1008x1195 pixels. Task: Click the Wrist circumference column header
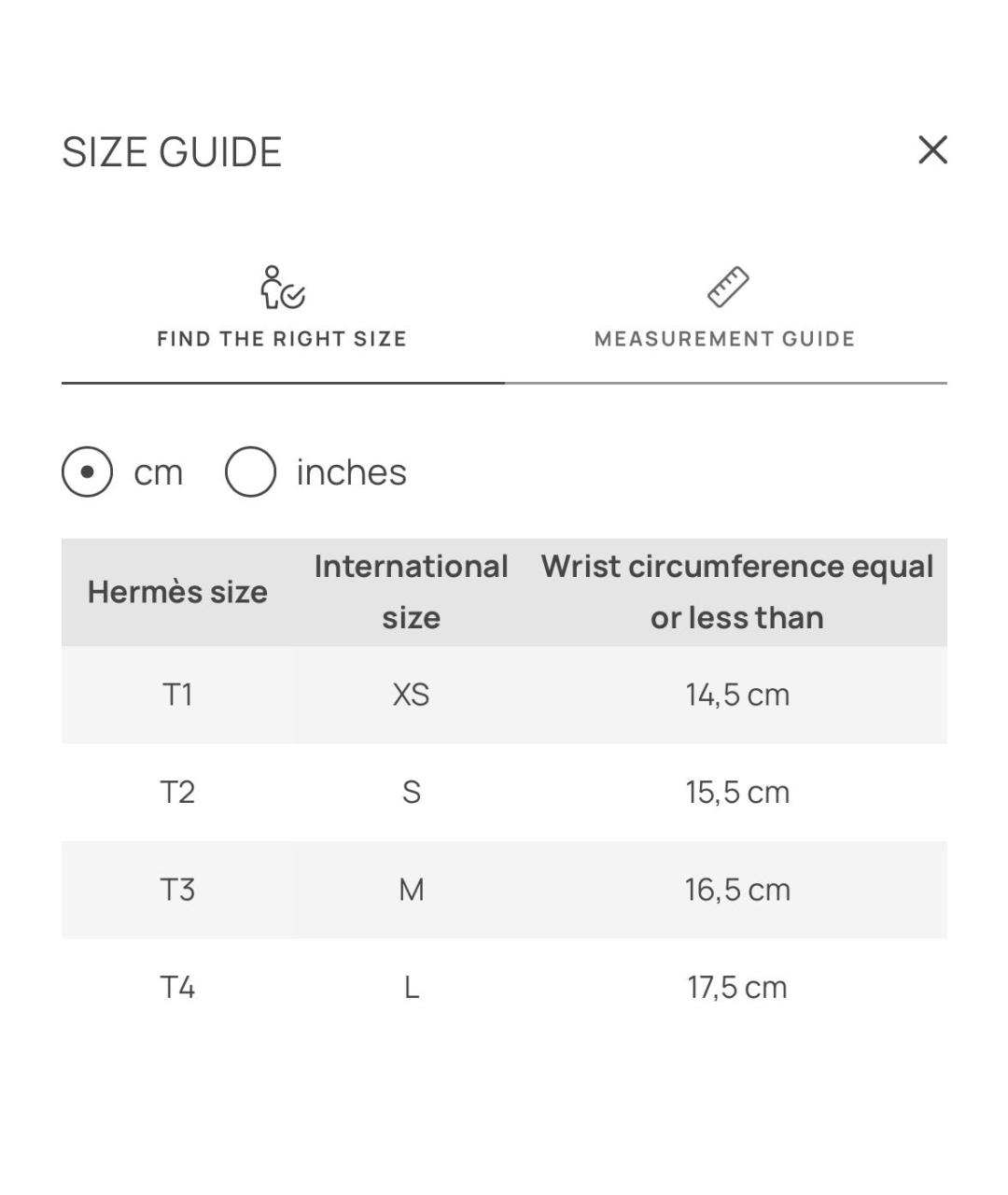coord(737,592)
